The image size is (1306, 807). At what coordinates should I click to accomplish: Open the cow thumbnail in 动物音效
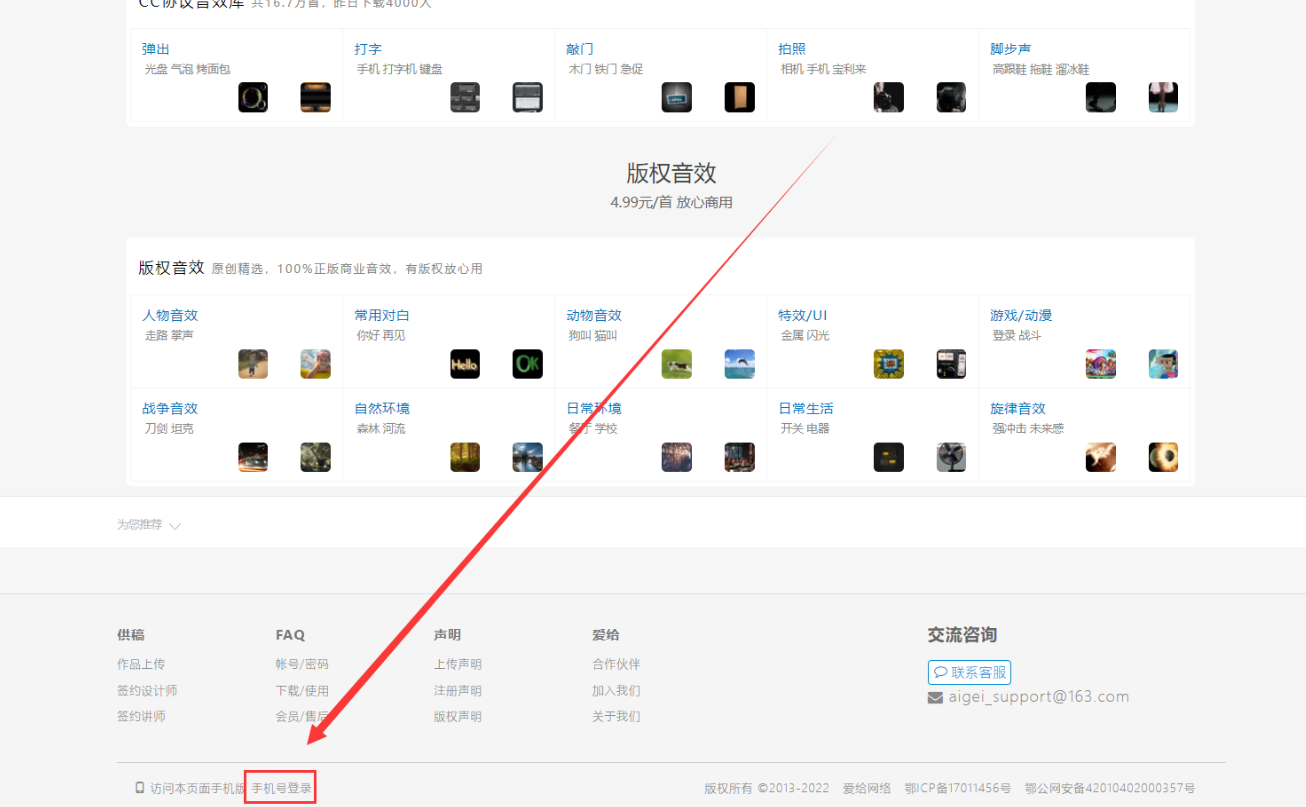pos(677,364)
